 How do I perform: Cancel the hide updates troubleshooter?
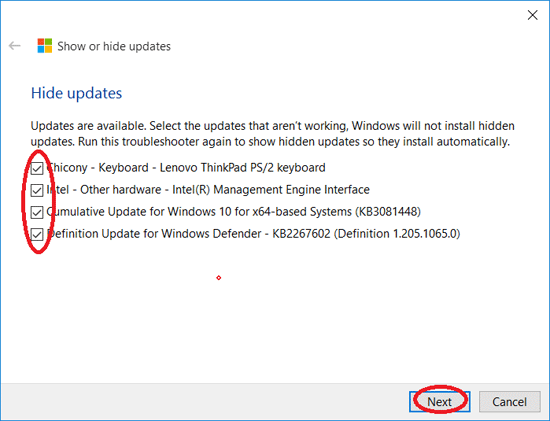[x=509, y=402]
